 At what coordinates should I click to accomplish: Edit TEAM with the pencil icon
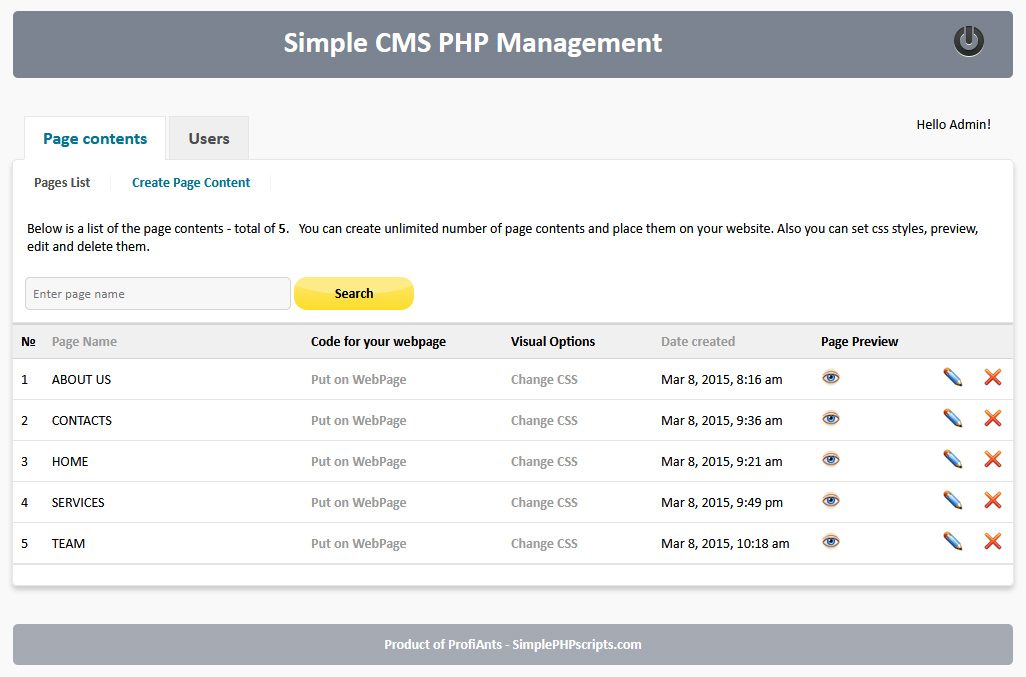point(953,542)
